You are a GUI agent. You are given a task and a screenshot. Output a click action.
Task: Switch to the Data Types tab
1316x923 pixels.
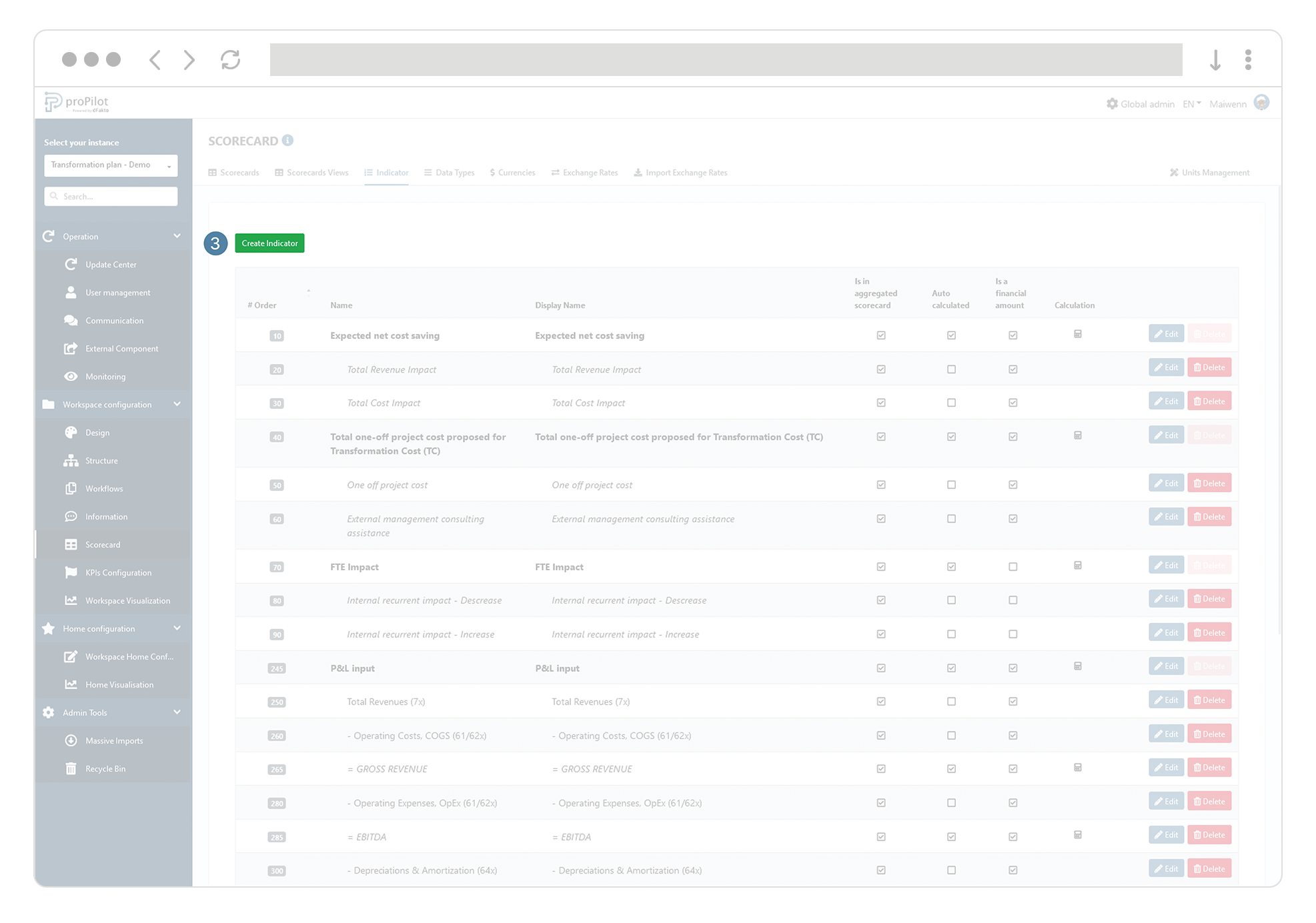tap(454, 172)
